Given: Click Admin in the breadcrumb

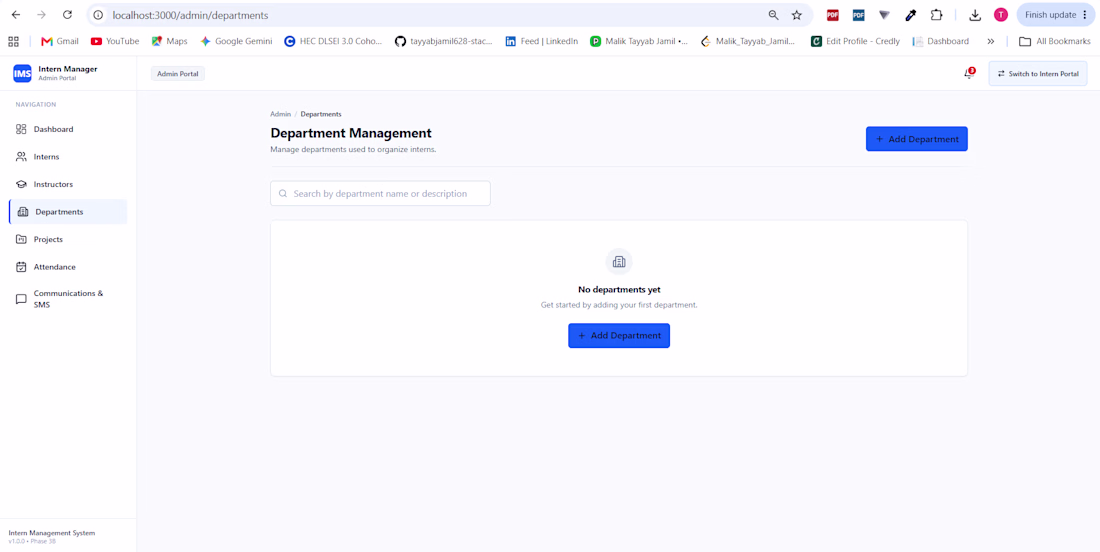Looking at the screenshot, I should pyautogui.click(x=281, y=114).
